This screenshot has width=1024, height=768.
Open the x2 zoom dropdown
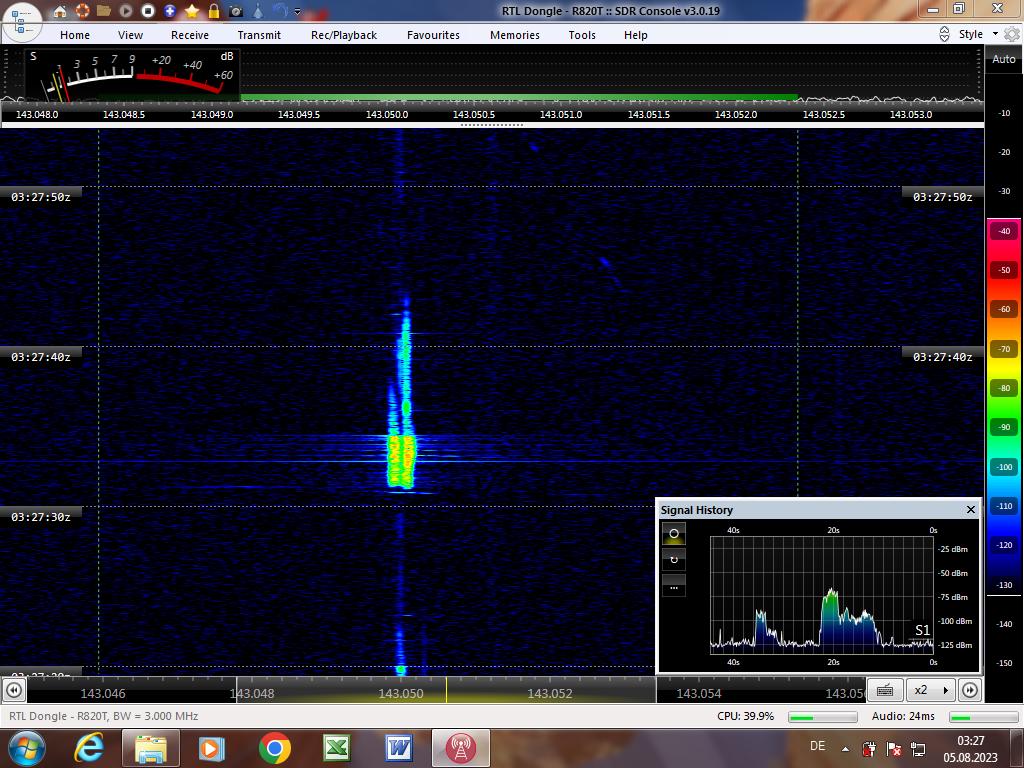tap(931, 690)
